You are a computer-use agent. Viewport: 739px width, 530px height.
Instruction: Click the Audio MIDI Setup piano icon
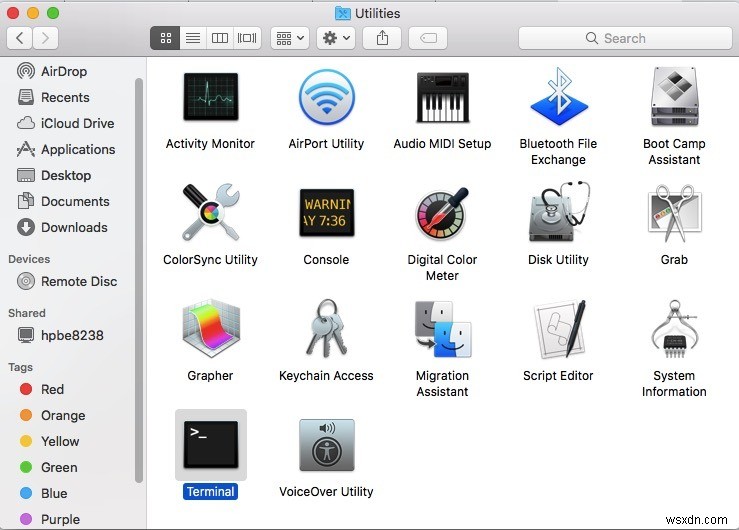443,97
